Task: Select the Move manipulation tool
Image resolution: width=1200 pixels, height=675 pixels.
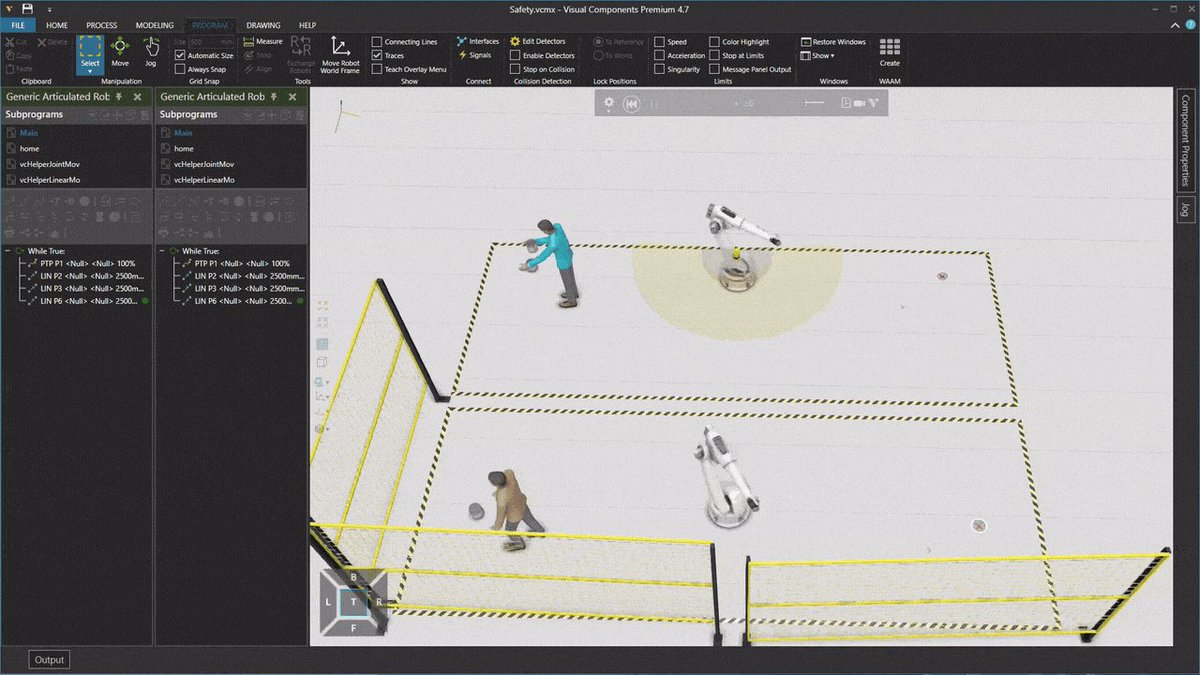Action: (120, 52)
